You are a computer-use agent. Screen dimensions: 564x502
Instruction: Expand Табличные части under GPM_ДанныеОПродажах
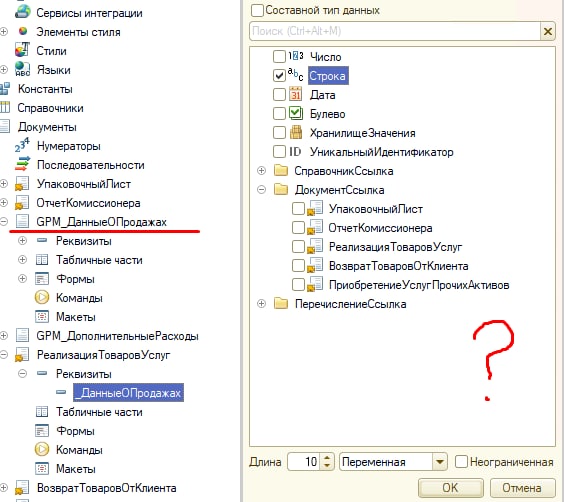point(22,259)
